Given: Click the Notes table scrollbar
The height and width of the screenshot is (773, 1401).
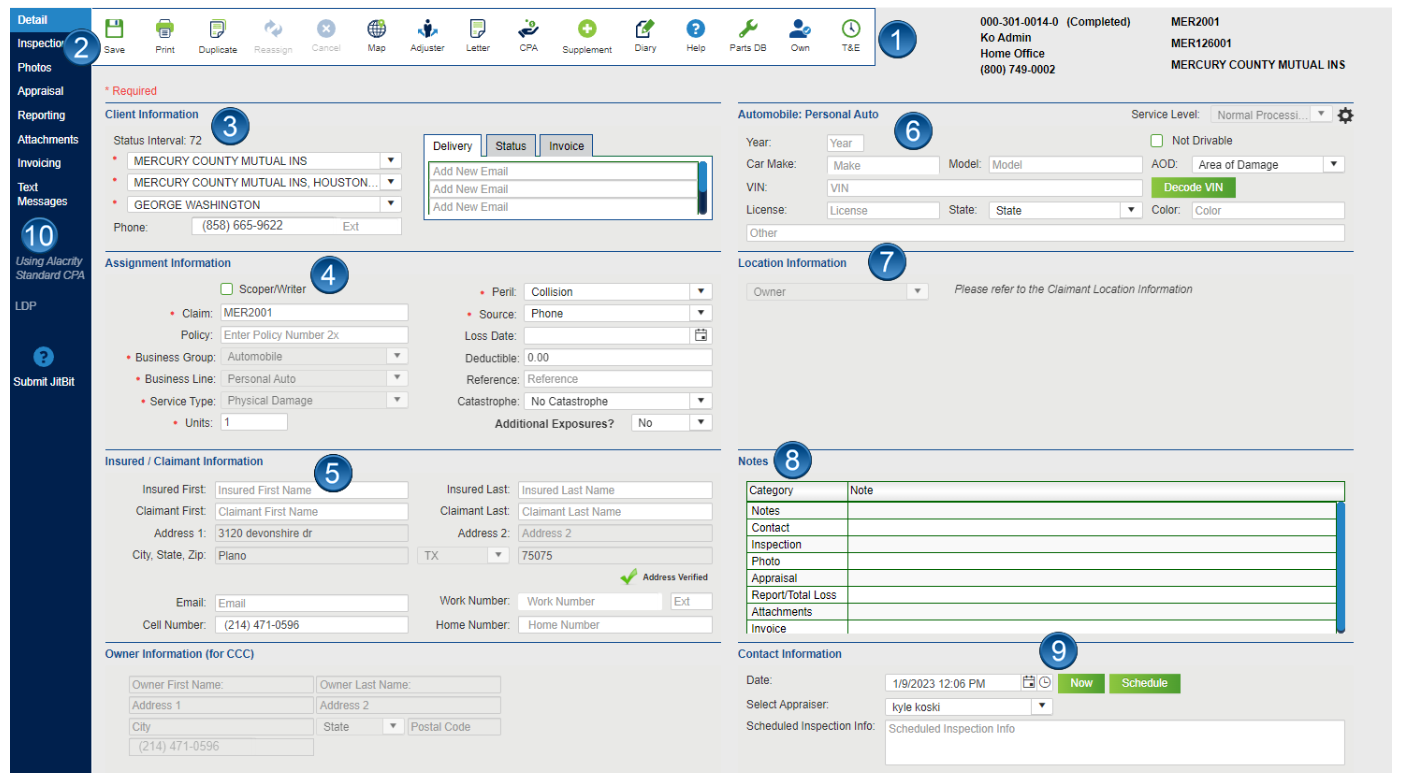Looking at the screenshot, I should (x=1341, y=567).
